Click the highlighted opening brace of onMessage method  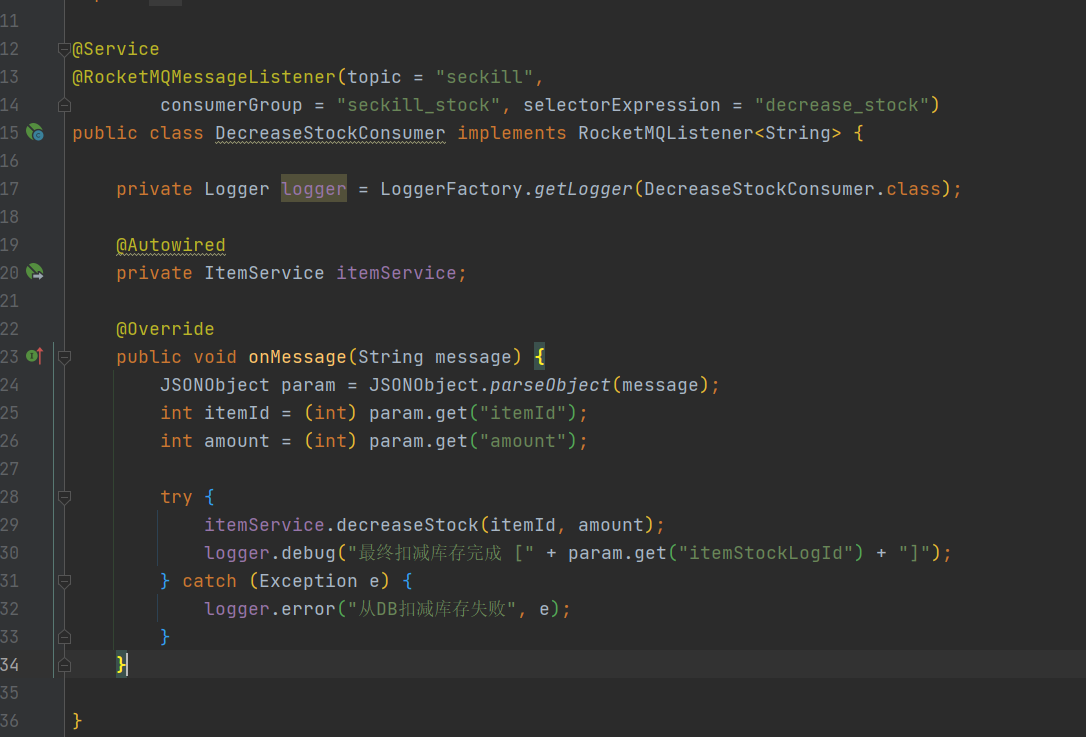pyautogui.click(x=540, y=357)
